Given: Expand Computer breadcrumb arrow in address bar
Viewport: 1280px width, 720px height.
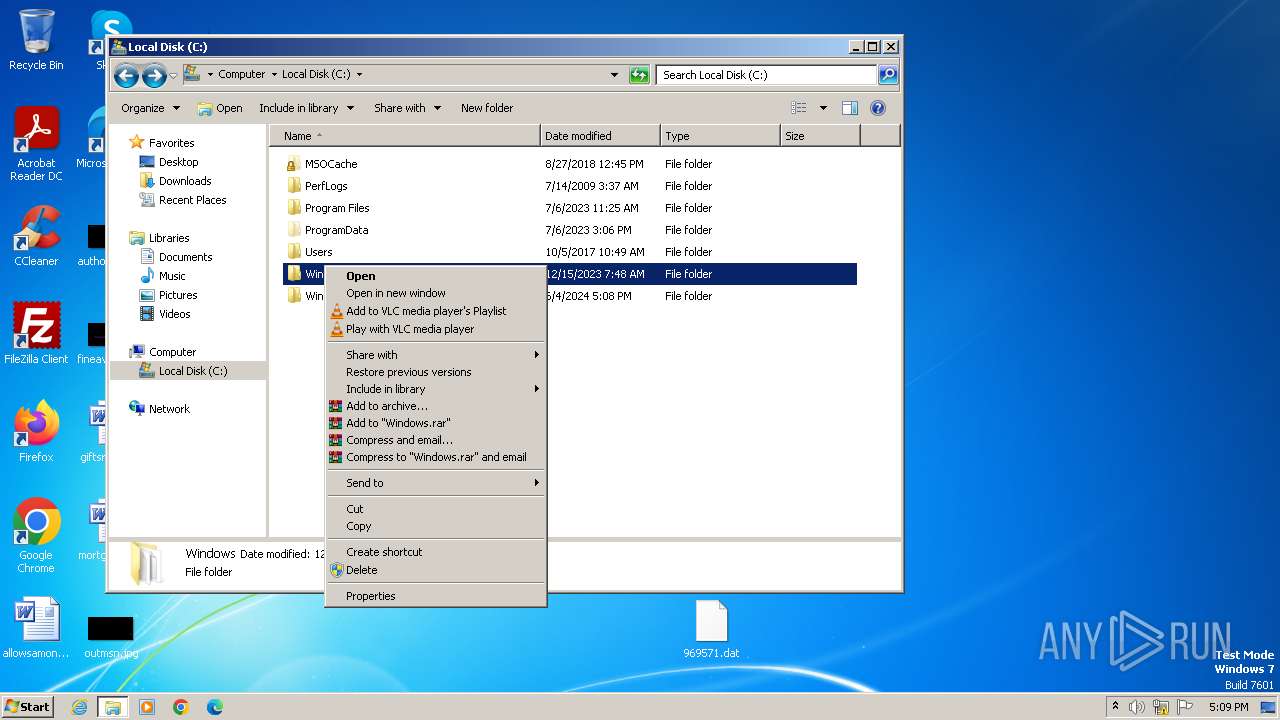Looking at the screenshot, I should pos(274,75).
